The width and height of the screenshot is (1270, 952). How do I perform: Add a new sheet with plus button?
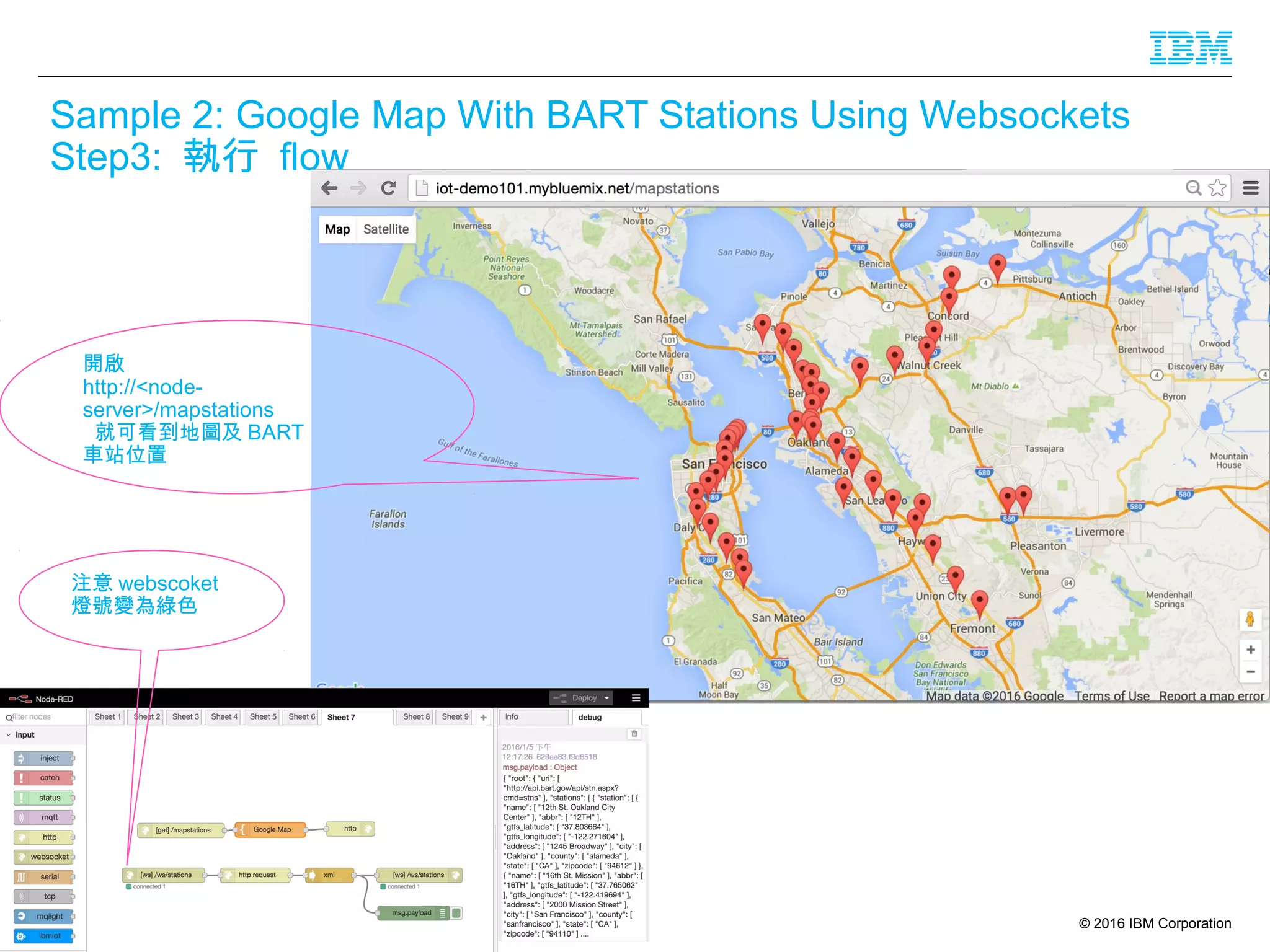point(484,717)
